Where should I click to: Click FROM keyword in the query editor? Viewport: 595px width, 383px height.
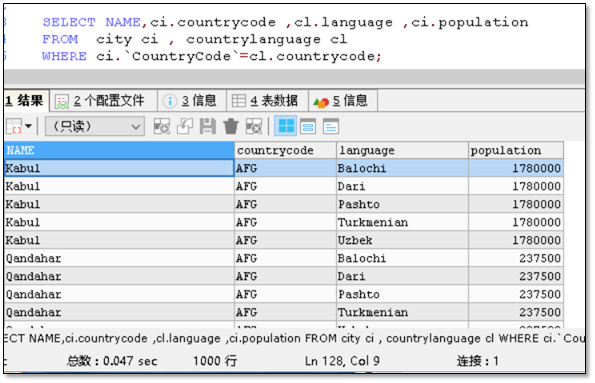click(x=60, y=39)
